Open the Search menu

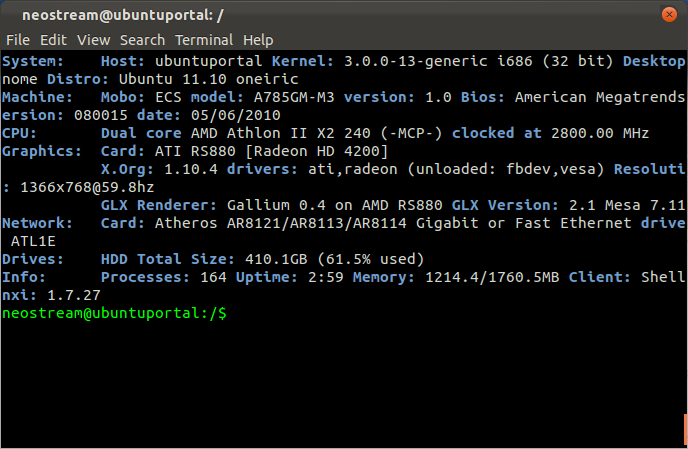click(143, 40)
